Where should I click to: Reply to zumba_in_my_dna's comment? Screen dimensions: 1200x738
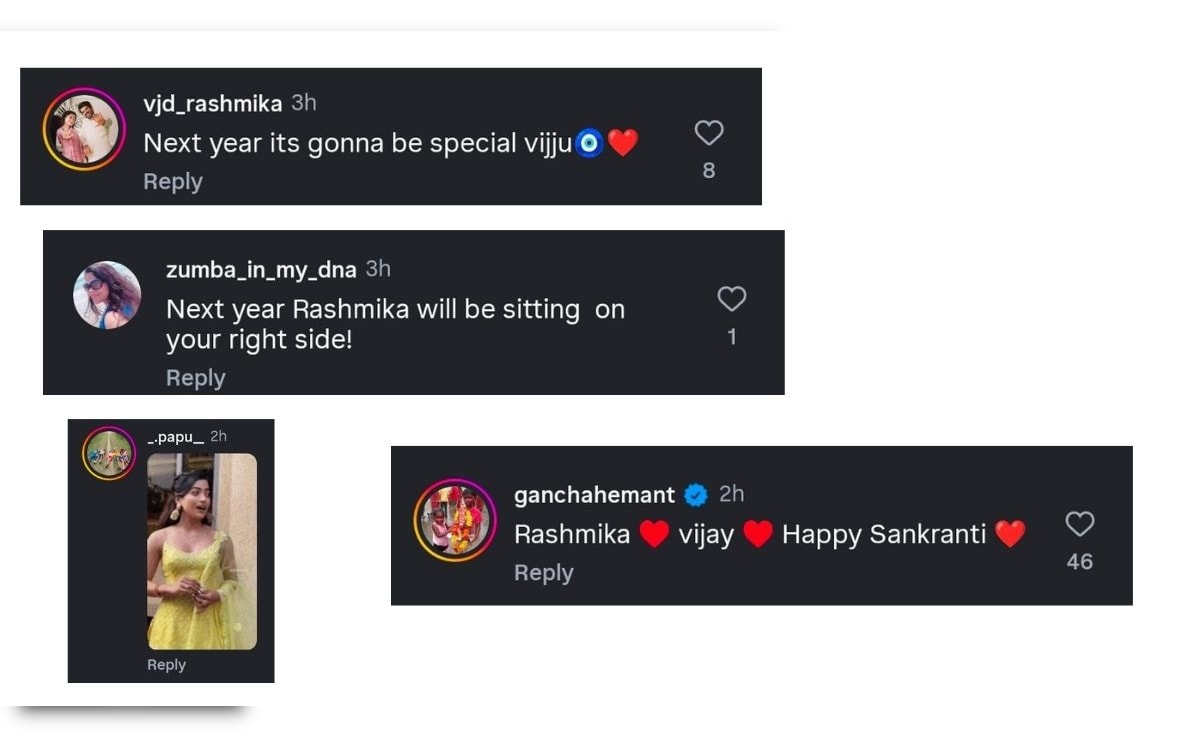pyautogui.click(x=195, y=378)
